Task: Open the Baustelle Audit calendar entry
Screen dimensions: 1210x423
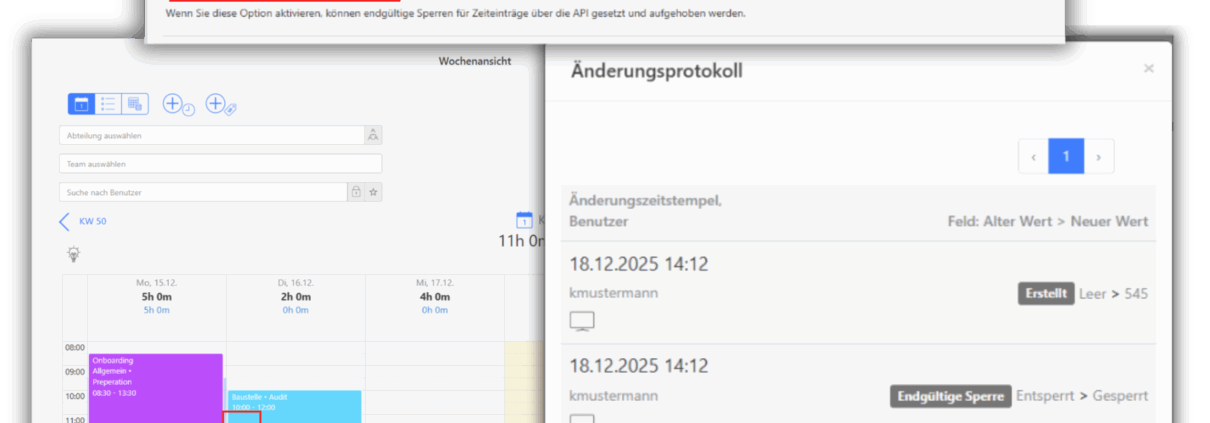Action: click(x=295, y=406)
